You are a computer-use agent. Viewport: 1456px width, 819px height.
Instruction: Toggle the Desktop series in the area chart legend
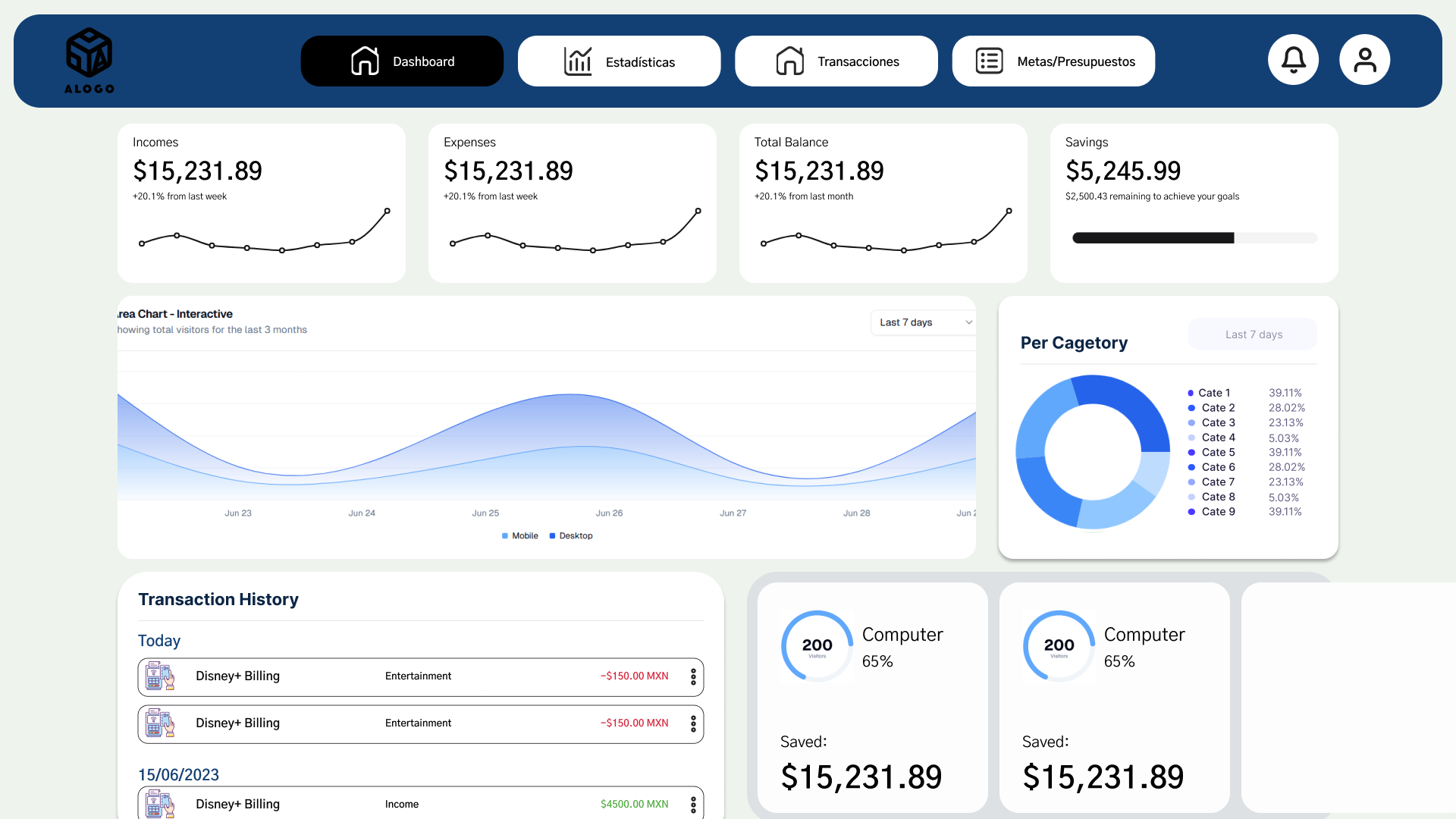point(571,535)
